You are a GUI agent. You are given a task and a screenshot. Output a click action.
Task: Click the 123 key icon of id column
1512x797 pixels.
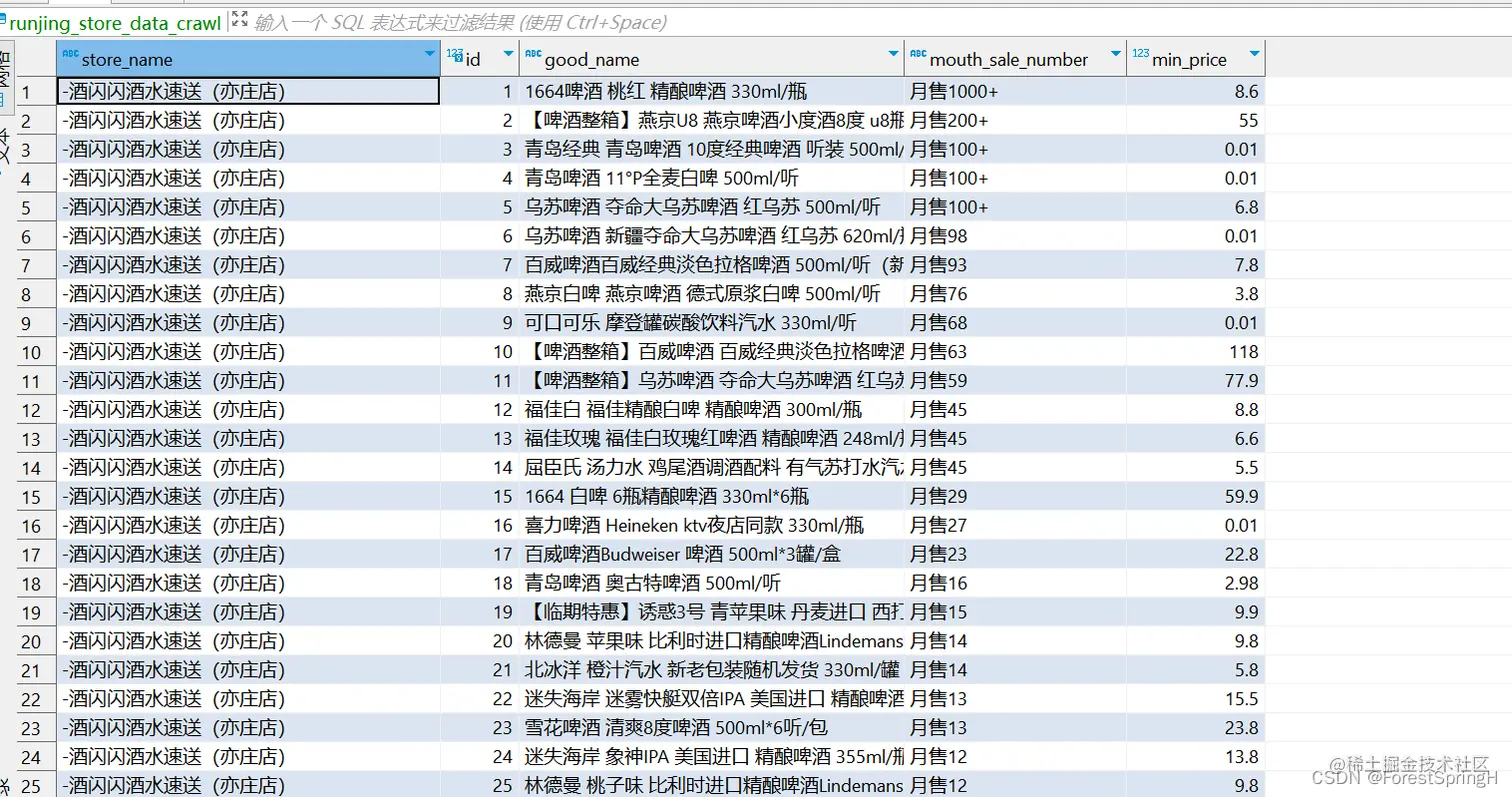455,54
